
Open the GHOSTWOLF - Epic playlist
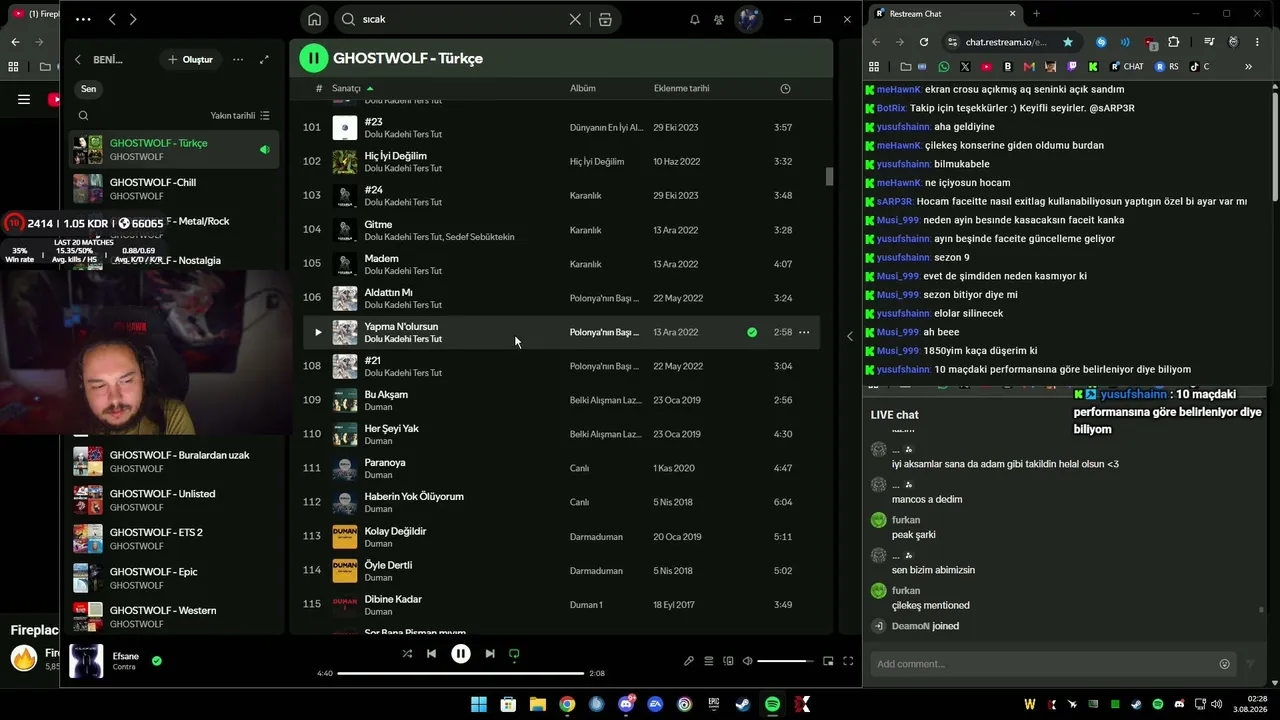[174, 578]
